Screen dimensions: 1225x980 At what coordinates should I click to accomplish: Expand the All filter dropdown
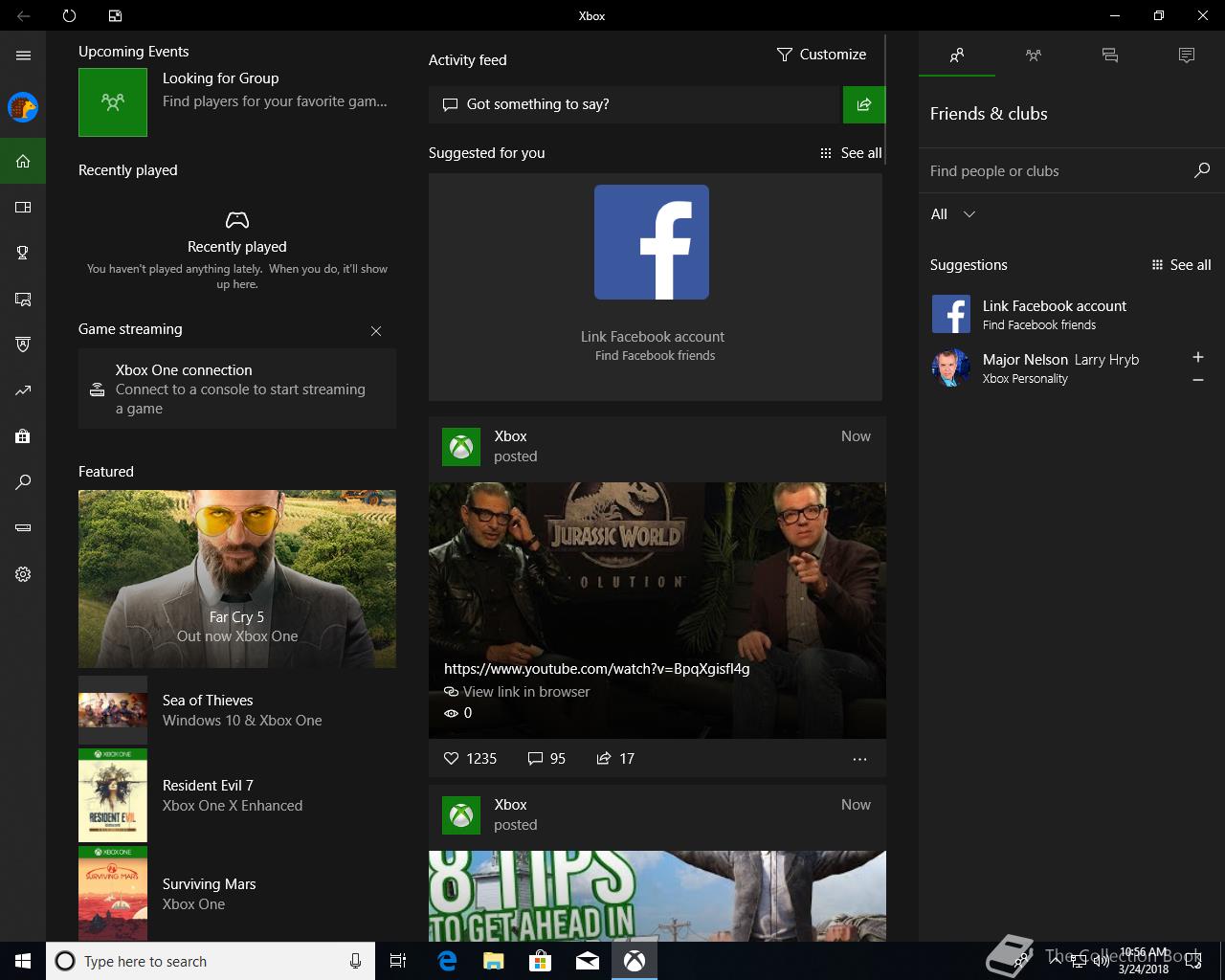coord(953,214)
